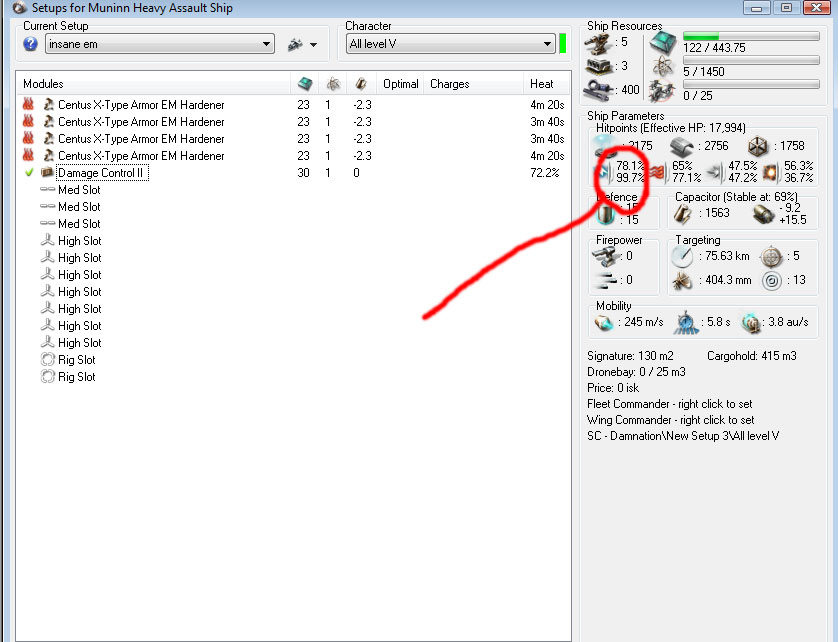Click the drone bandwidth bar 0 / 25
838x642 pixels.
click(x=751, y=84)
